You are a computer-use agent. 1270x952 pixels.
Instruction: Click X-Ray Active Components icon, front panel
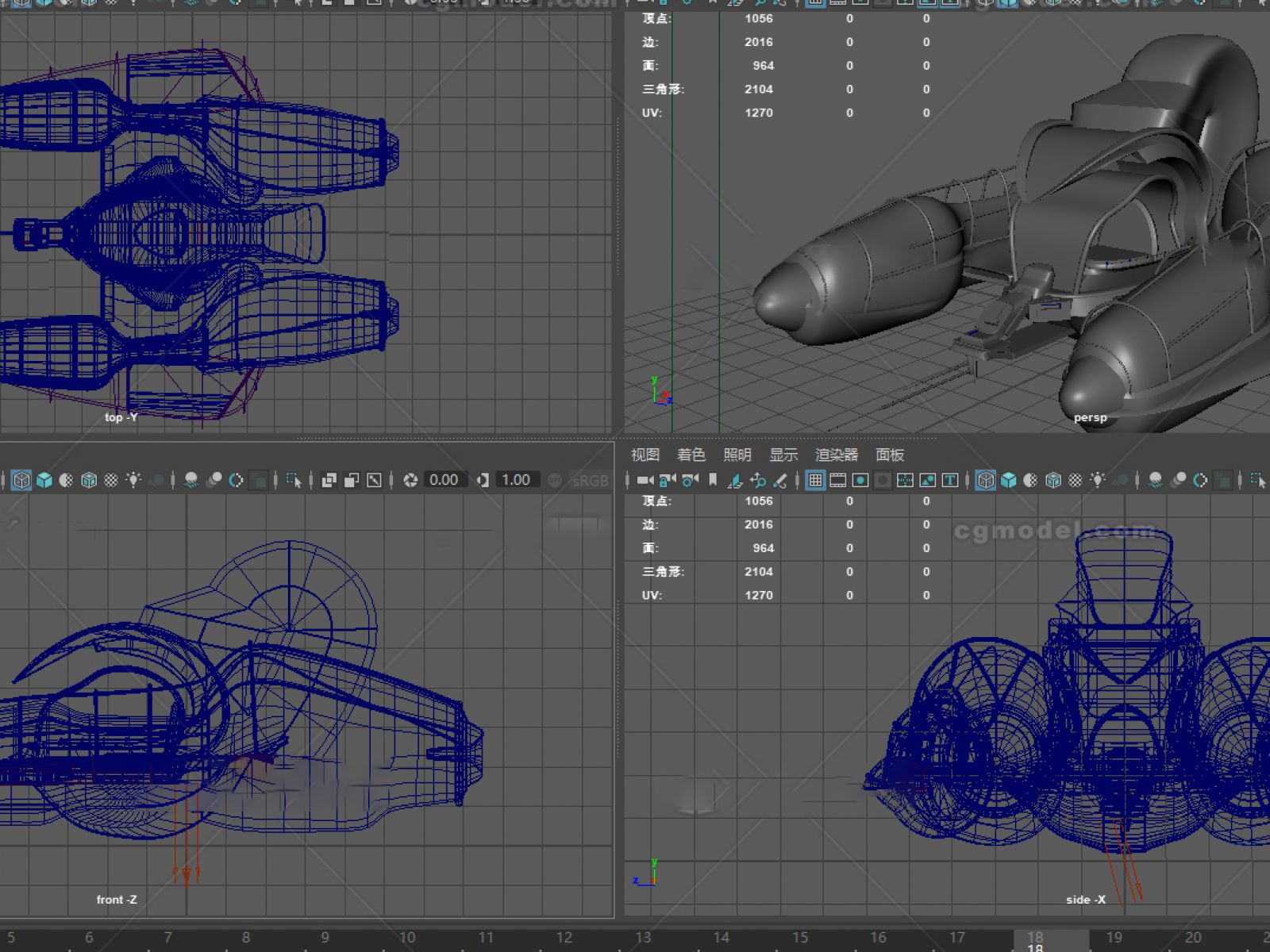click(x=352, y=480)
